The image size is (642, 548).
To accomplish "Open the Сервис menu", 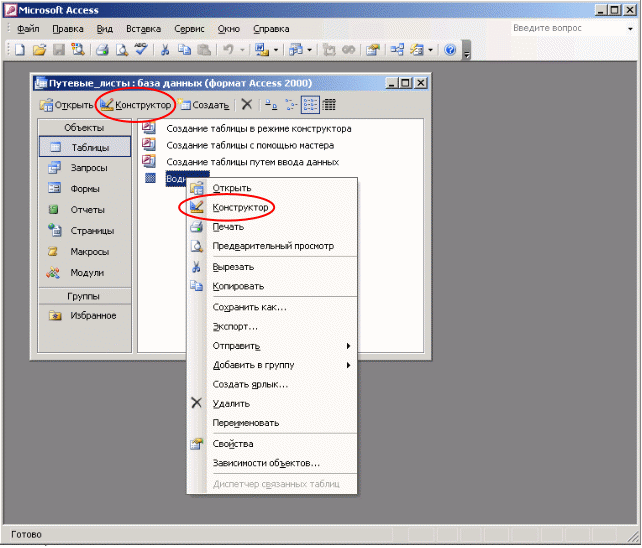I will pyautogui.click(x=189, y=29).
